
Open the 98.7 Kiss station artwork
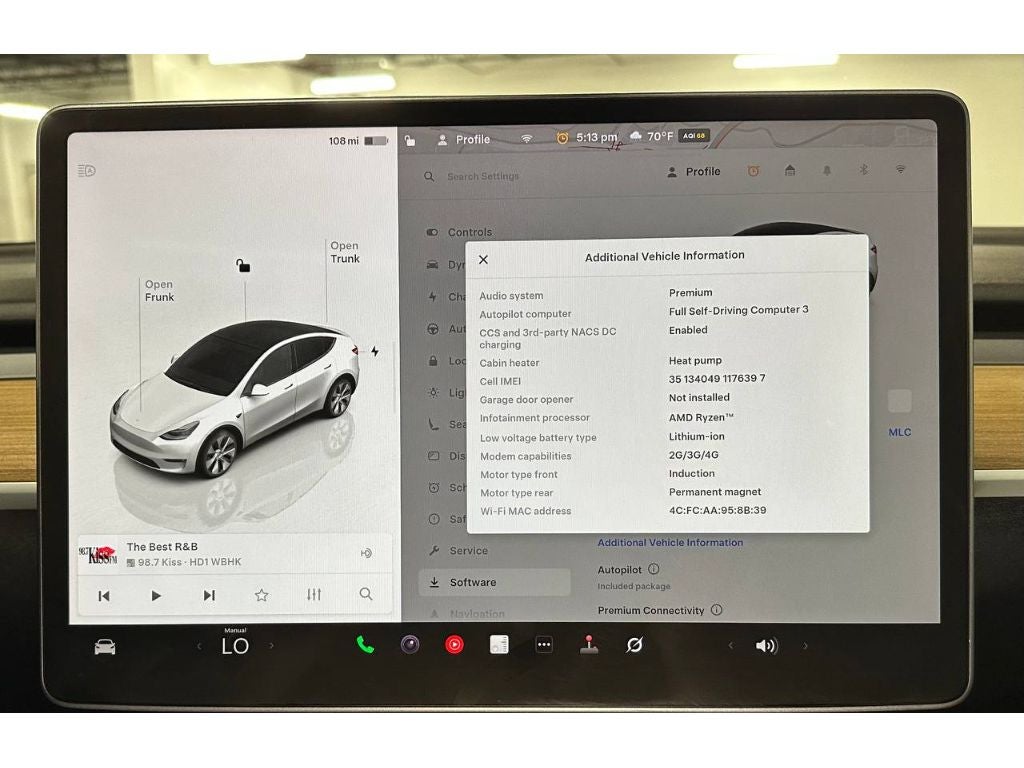point(98,554)
